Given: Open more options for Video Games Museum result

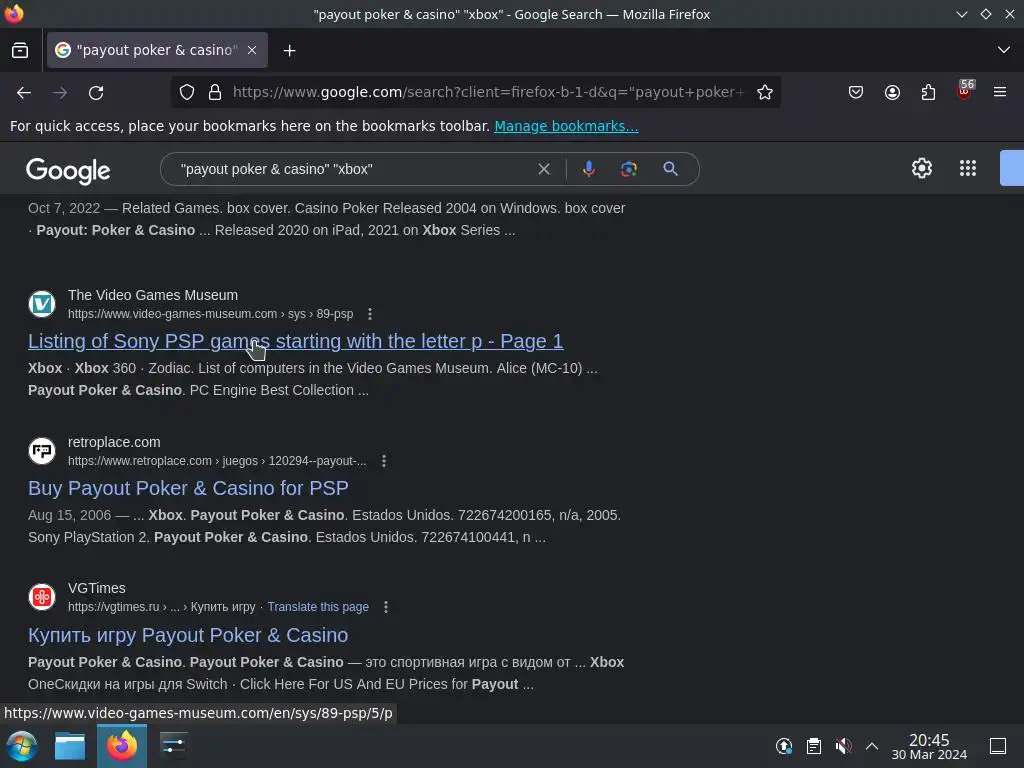Looking at the screenshot, I should (x=370, y=314).
